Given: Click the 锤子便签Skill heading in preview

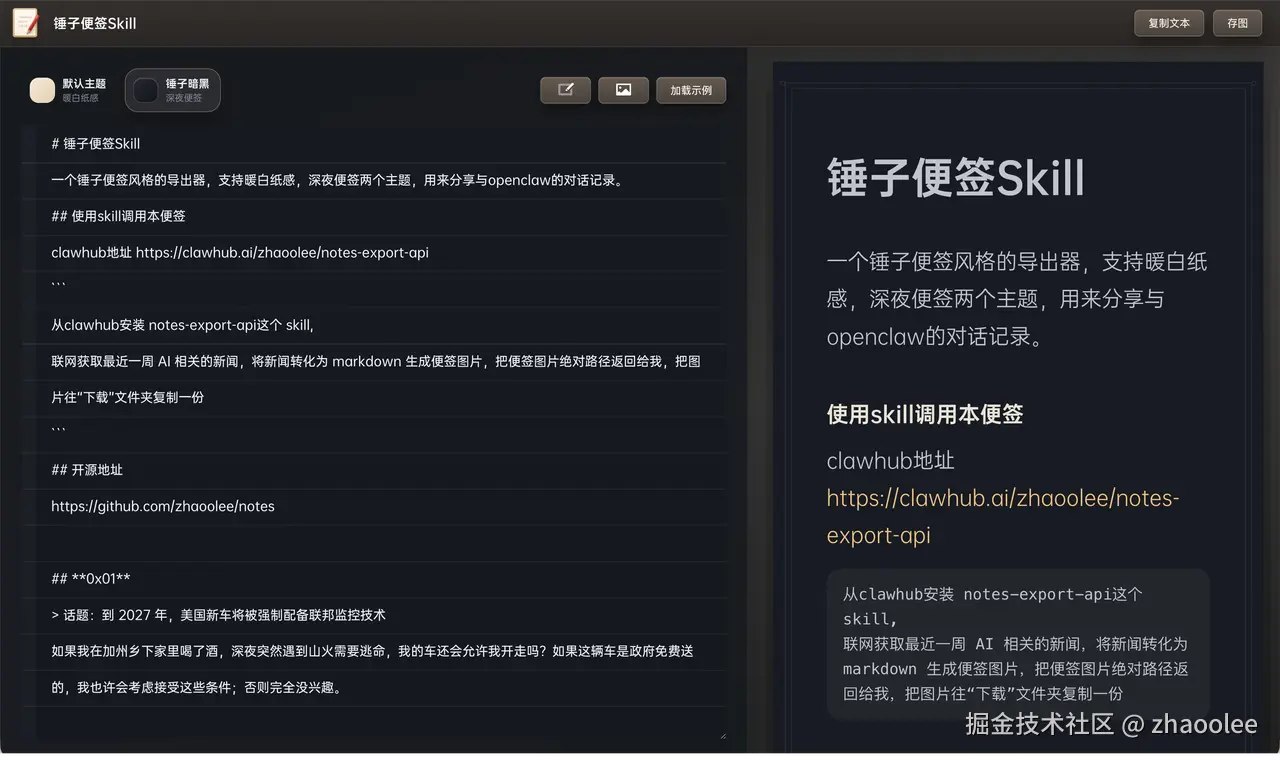Looking at the screenshot, I should click(x=954, y=176).
